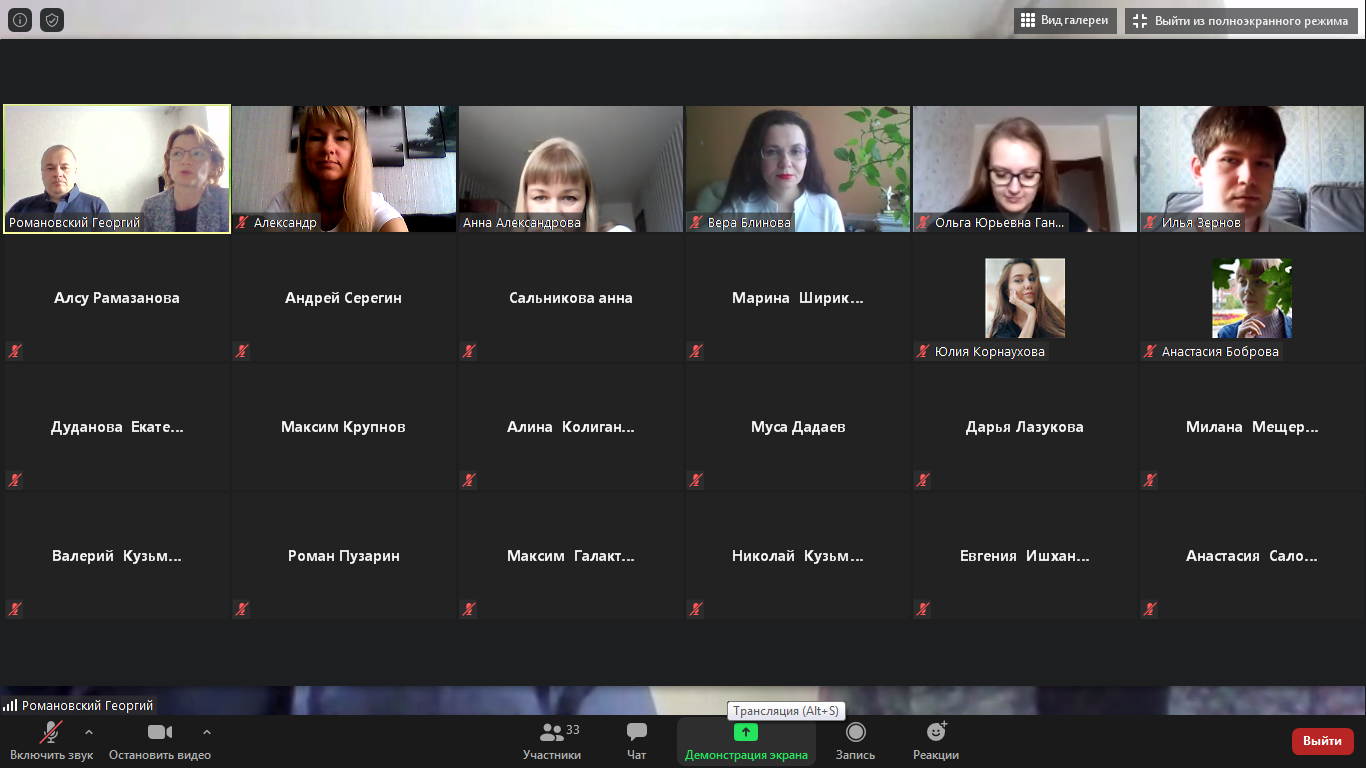Click muted mic icon on Муса Дадаев tile
The height and width of the screenshot is (768, 1366).
point(696,480)
